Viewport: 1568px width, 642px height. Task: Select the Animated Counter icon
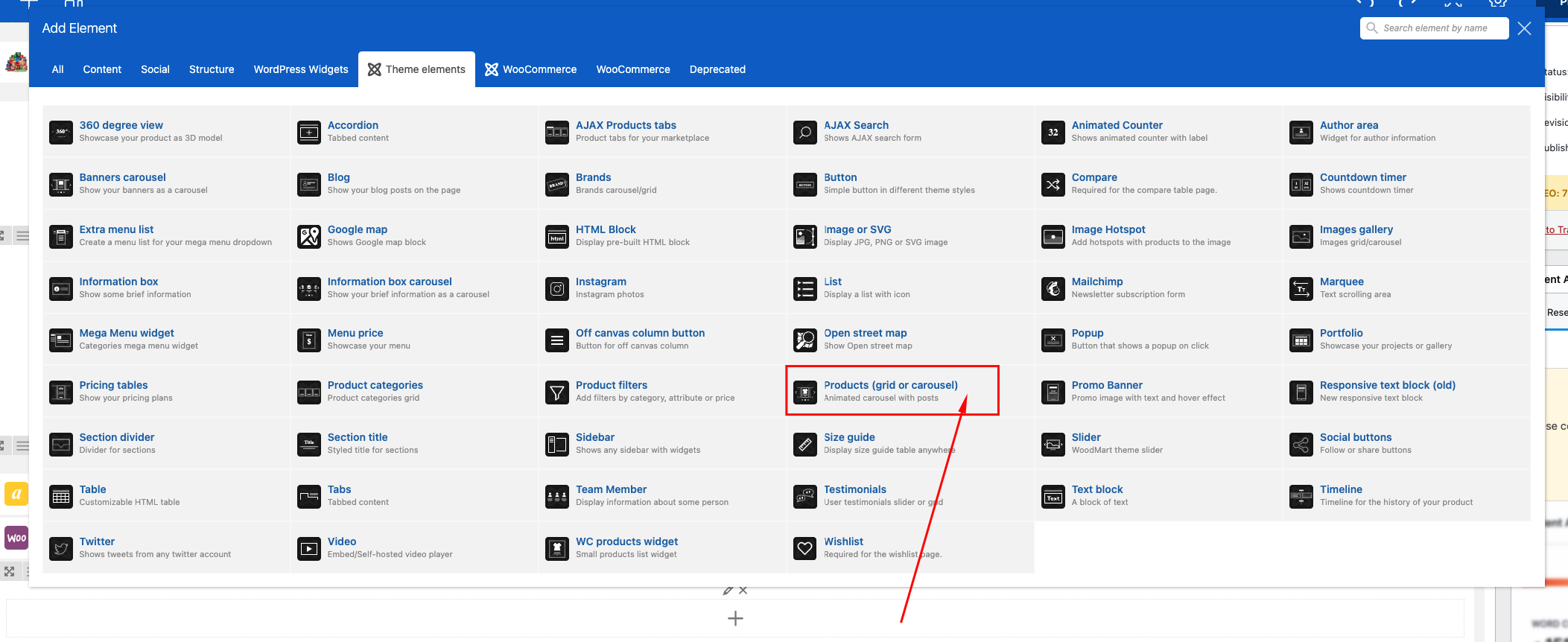click(1053, 132)
